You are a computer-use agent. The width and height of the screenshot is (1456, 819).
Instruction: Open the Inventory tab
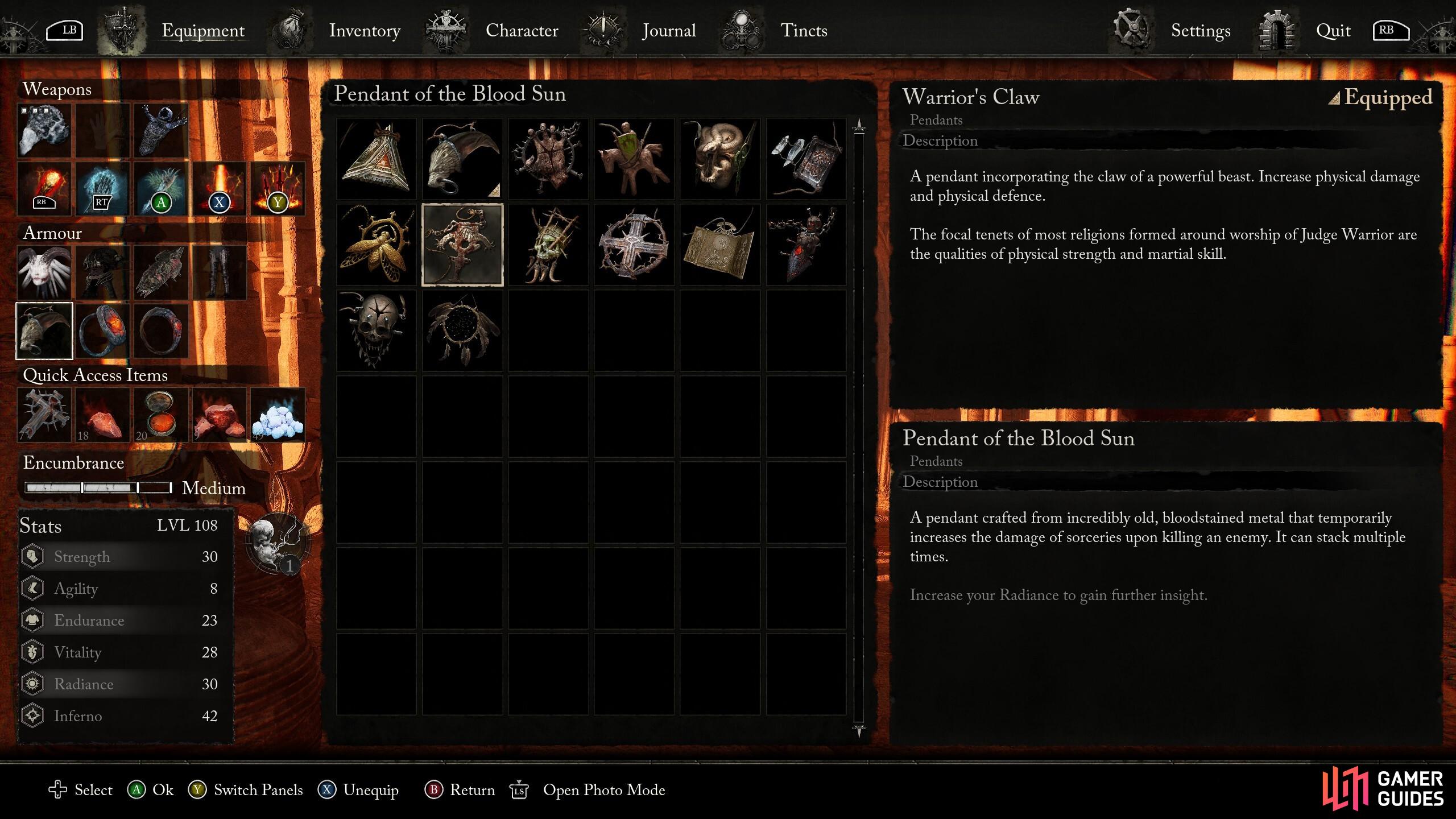pyautogui.click(x=365, y=30)
